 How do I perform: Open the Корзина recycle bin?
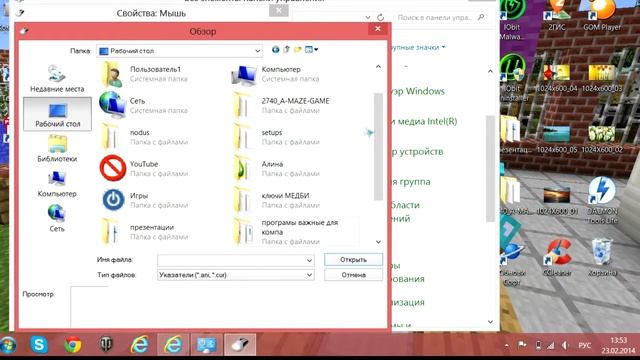point(602,258)
